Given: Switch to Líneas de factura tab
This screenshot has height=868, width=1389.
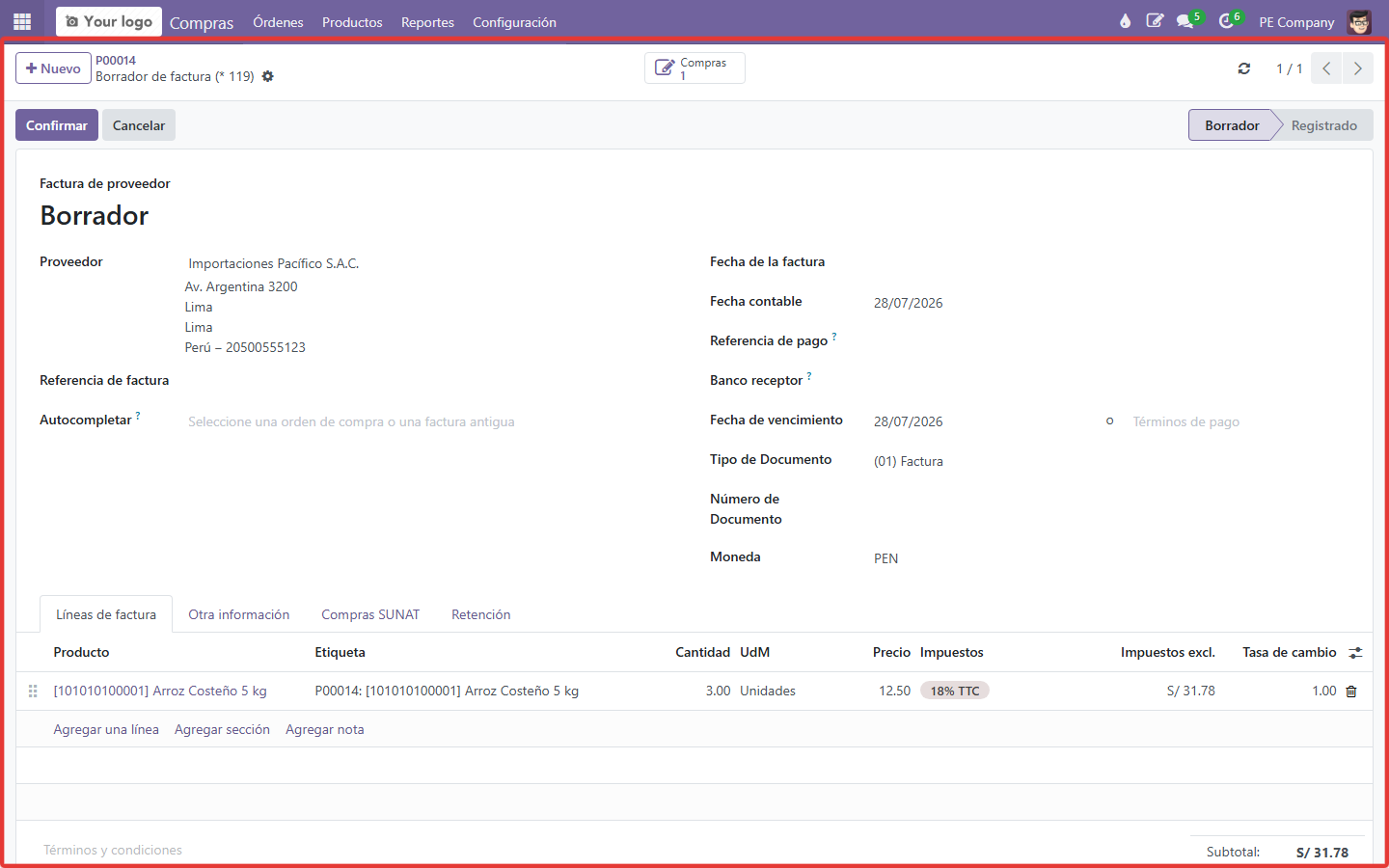Looking at the screenshot, I should (106, 614).
